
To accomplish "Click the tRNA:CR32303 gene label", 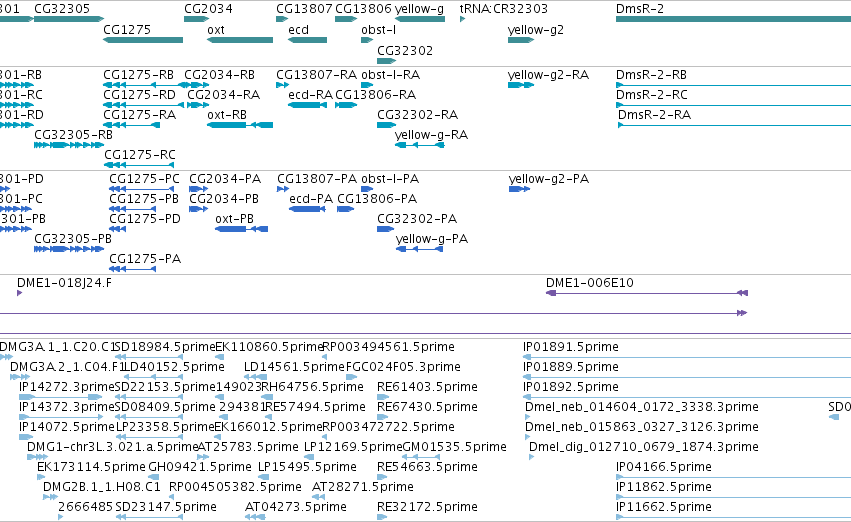I will pos(504,9).
